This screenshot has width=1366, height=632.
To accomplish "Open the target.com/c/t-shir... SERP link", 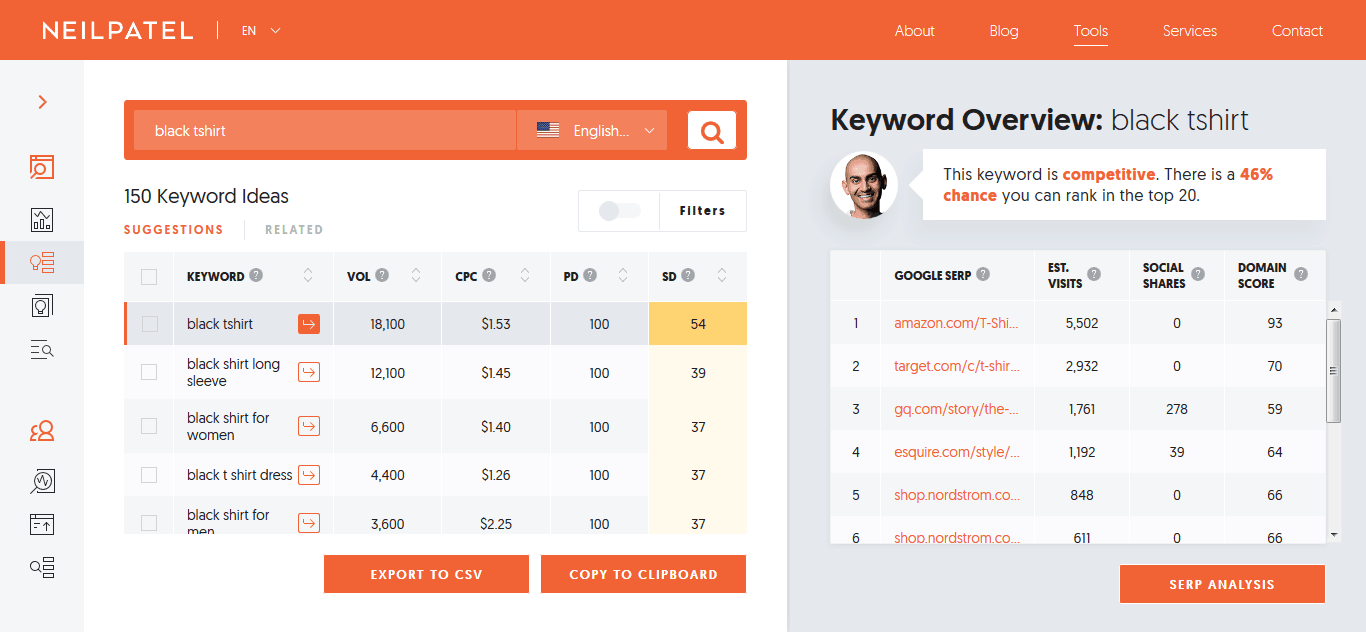I will 957,367.
